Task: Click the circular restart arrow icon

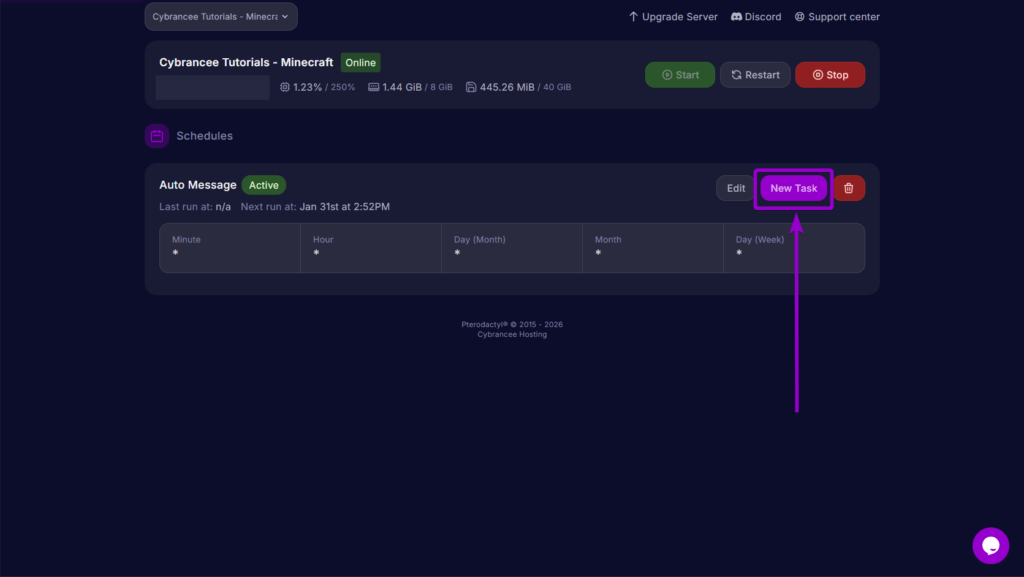Action: click(x=737, y=74)
